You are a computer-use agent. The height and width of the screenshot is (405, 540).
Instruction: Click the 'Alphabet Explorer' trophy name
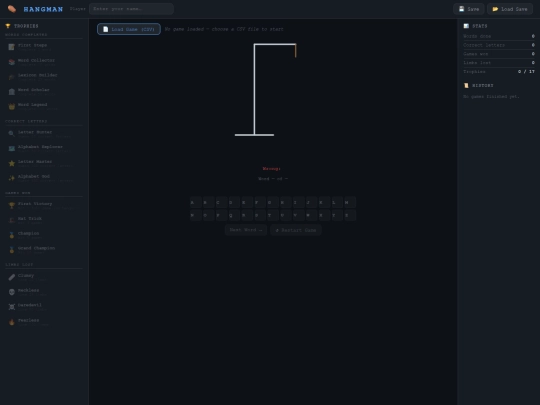(x=40, y=147)
